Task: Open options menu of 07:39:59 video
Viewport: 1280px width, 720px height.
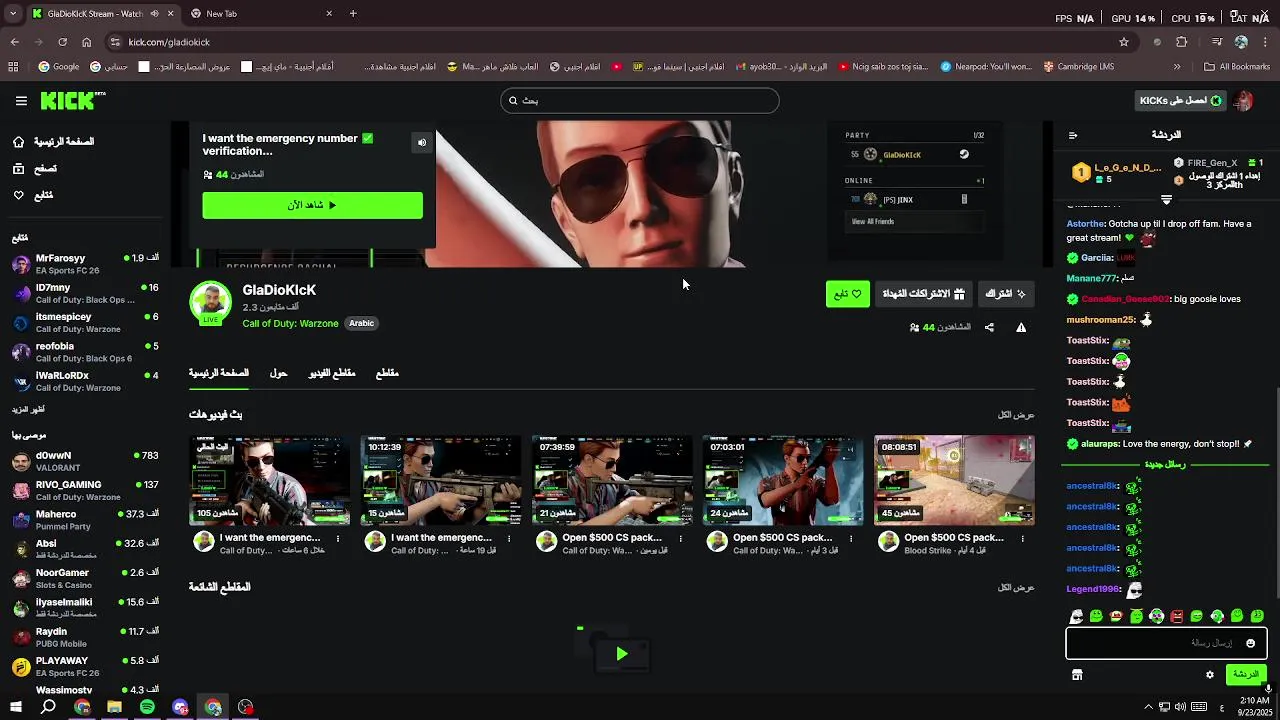Action: click(x=680, y=538)
